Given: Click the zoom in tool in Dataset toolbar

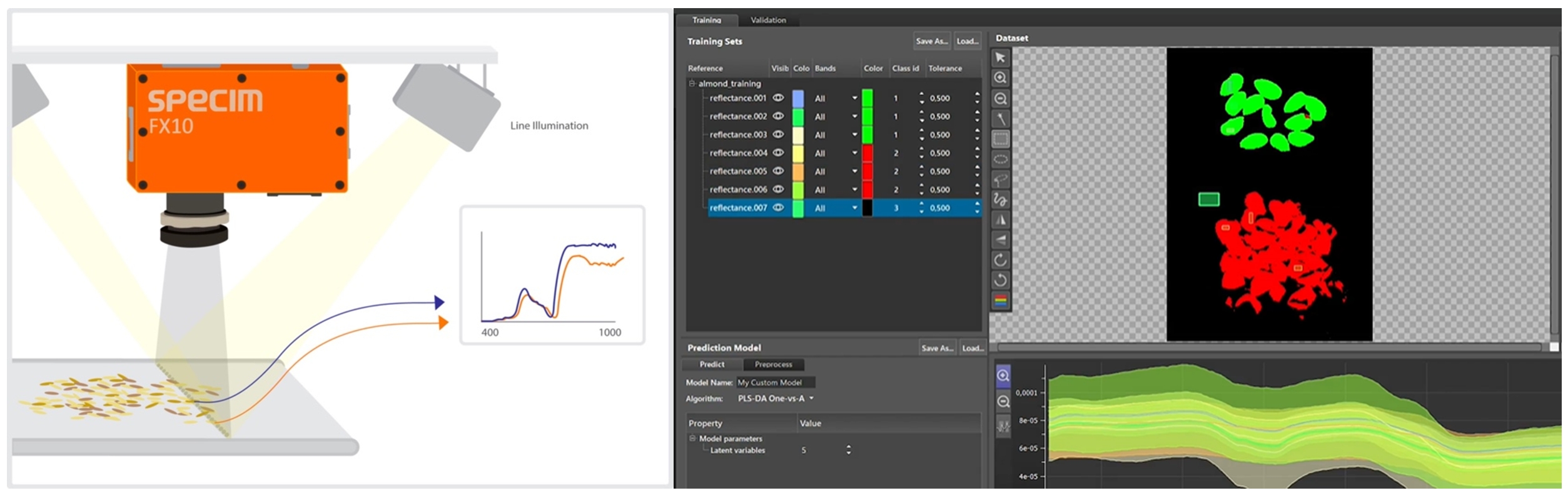Looking at the screenshot, I should [x=1000, y=77].
